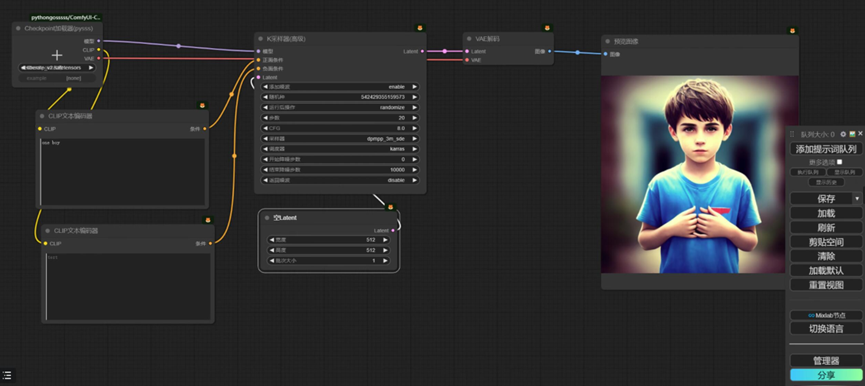Click the 切换语言 language switch button
Screen dimensions: 865x386
point(826,329)
